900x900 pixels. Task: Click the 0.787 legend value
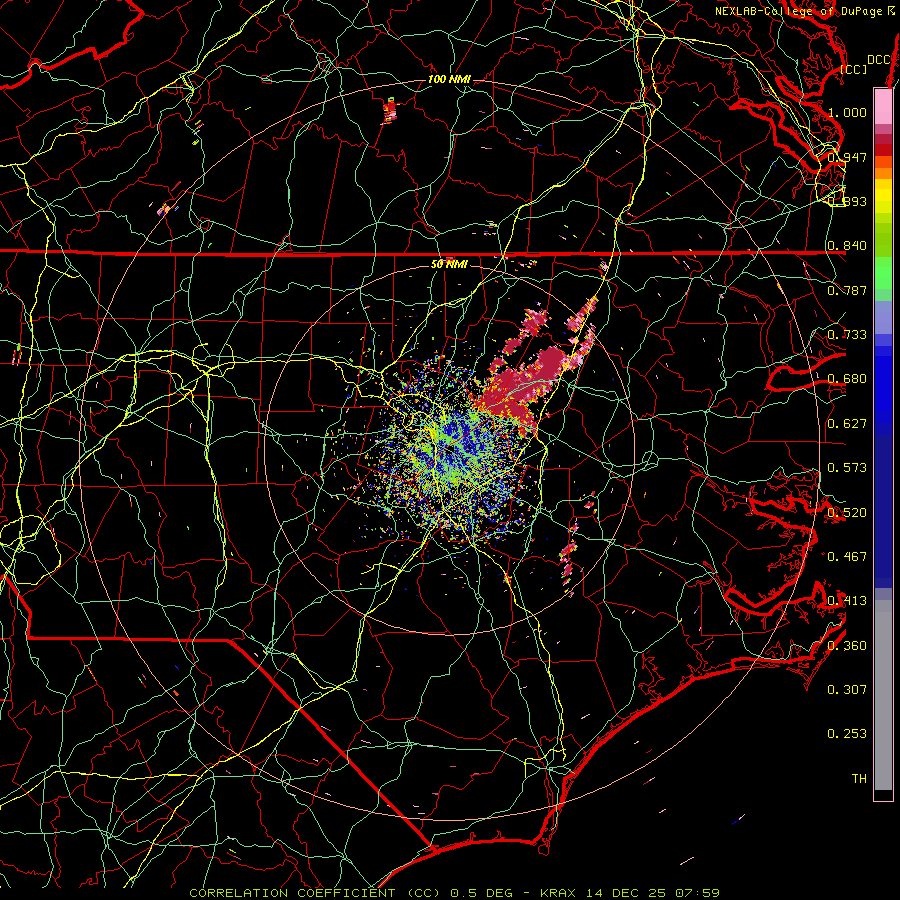[x=847, y=290]
